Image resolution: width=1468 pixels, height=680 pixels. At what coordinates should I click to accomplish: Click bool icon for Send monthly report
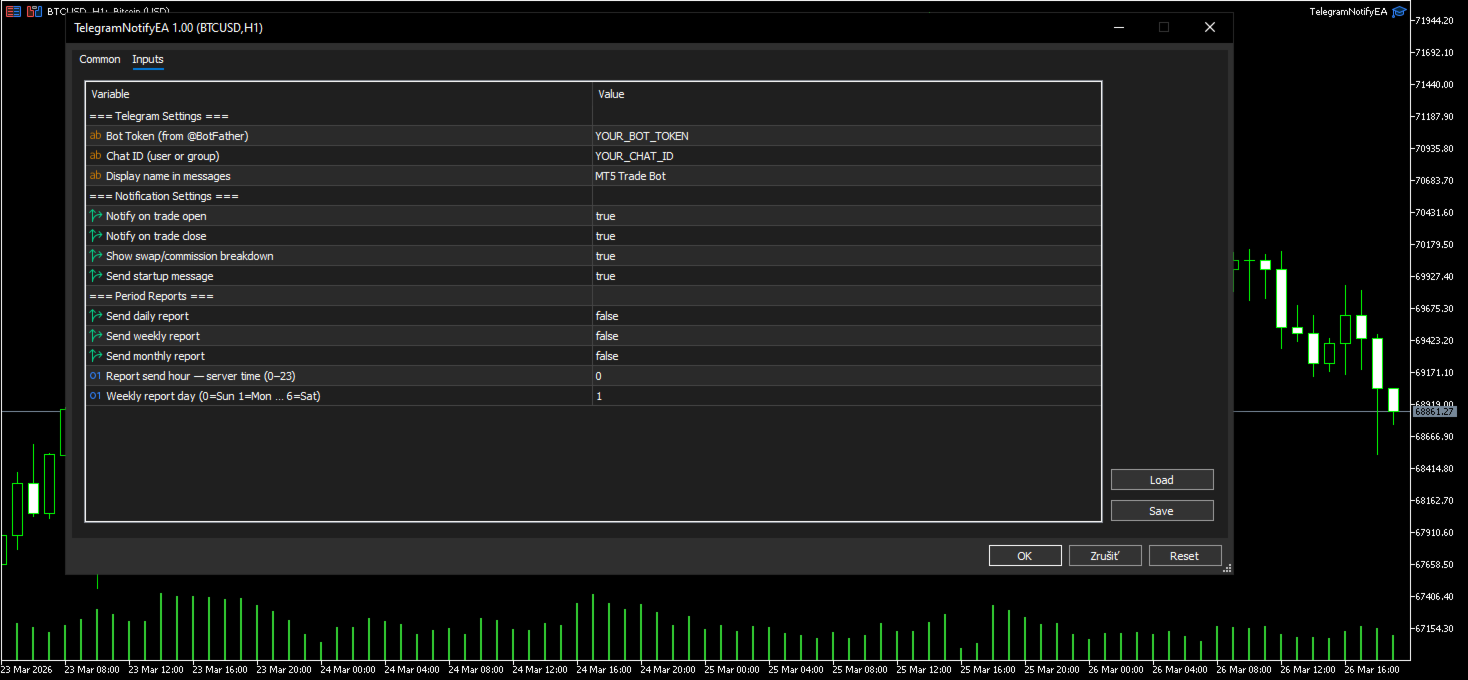96,356
